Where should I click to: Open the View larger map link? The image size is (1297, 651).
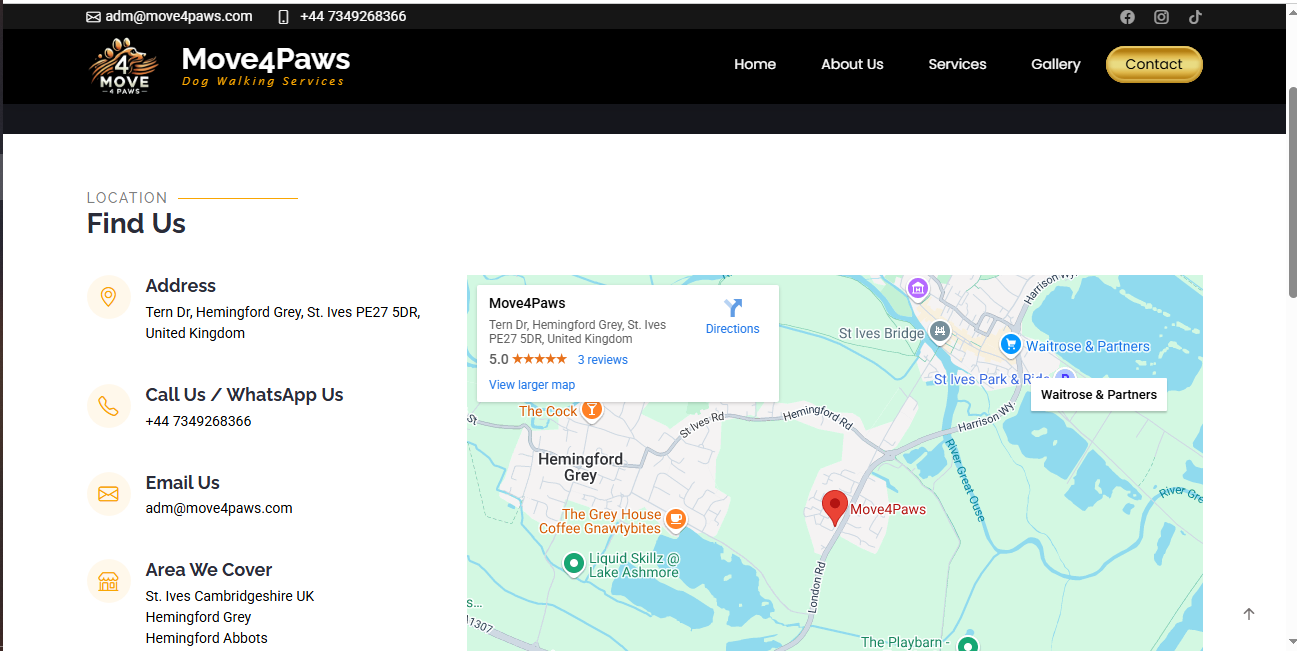531,385
